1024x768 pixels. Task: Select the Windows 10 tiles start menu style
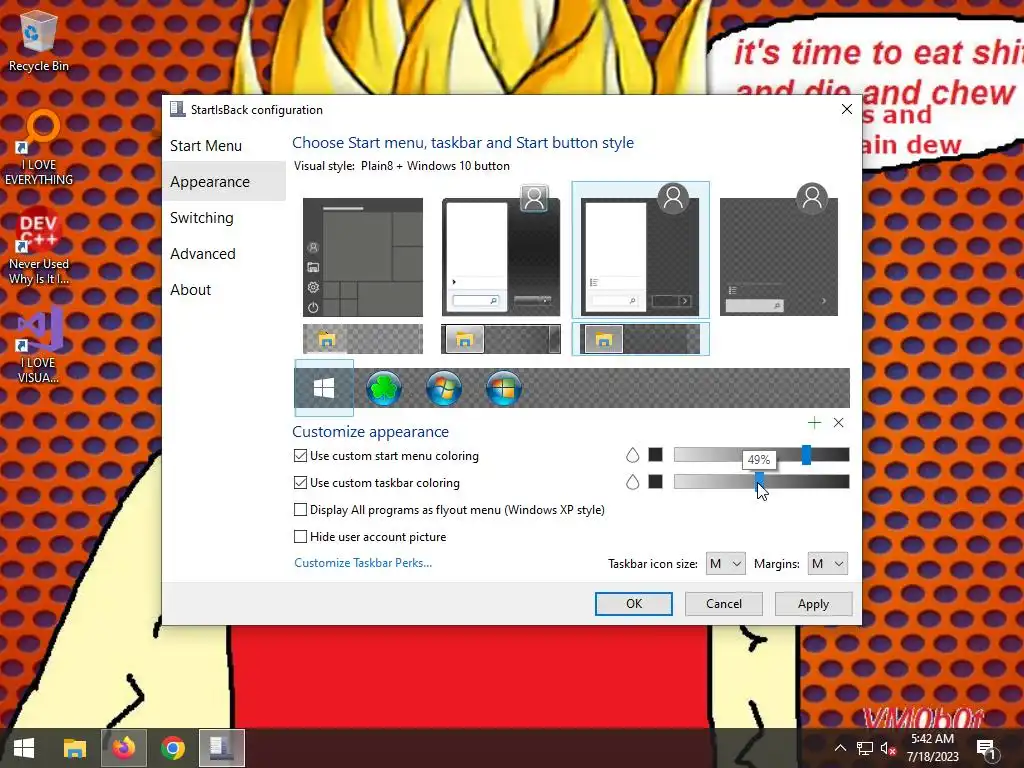[x=362, y=257]
